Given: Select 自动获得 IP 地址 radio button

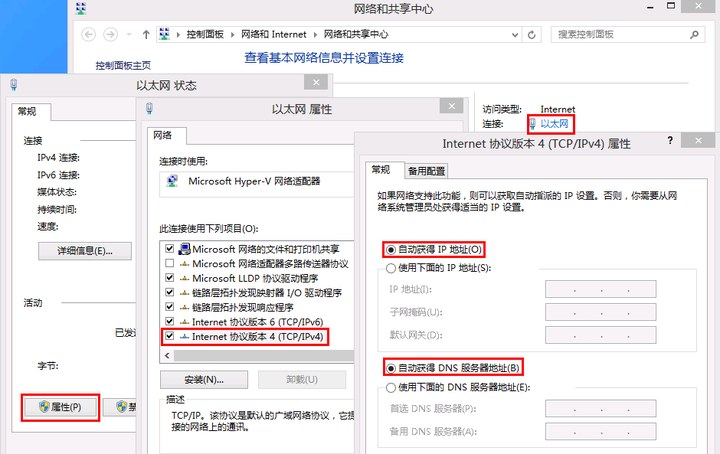Looking at the screenshot, I should click(x=391, y=250).
